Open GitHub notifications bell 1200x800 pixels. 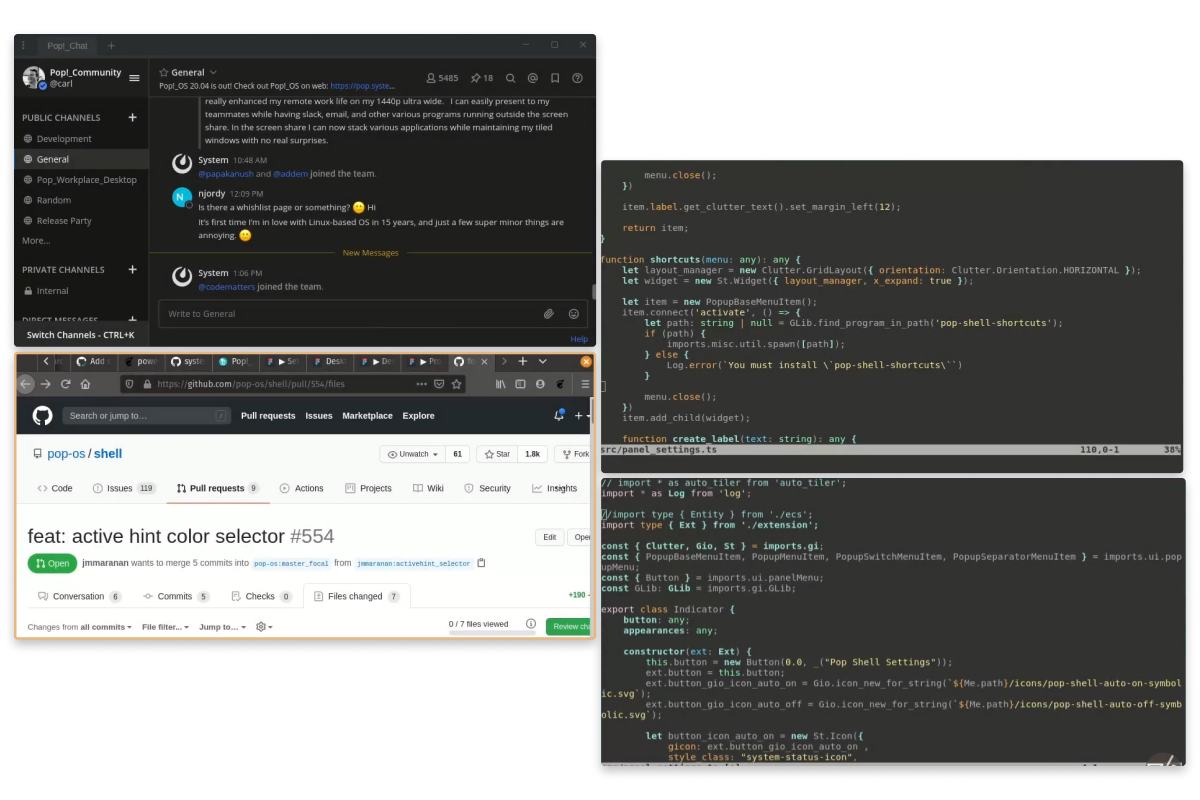559,416
